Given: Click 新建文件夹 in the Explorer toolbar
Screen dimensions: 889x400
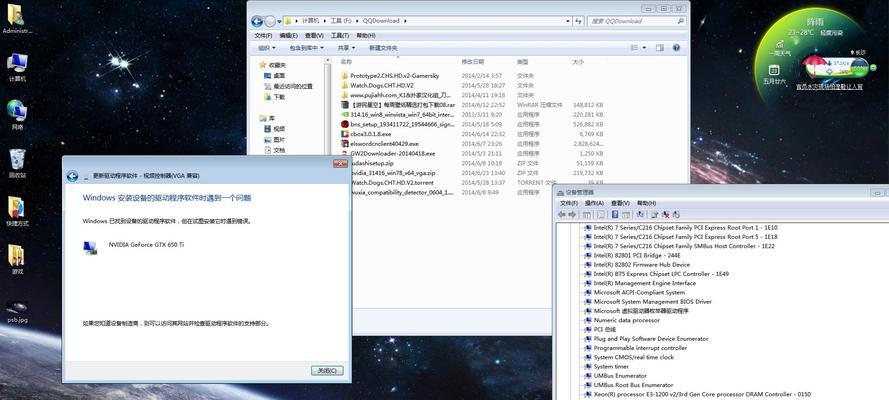Looking at the screenshot, I should click(383, 48).
